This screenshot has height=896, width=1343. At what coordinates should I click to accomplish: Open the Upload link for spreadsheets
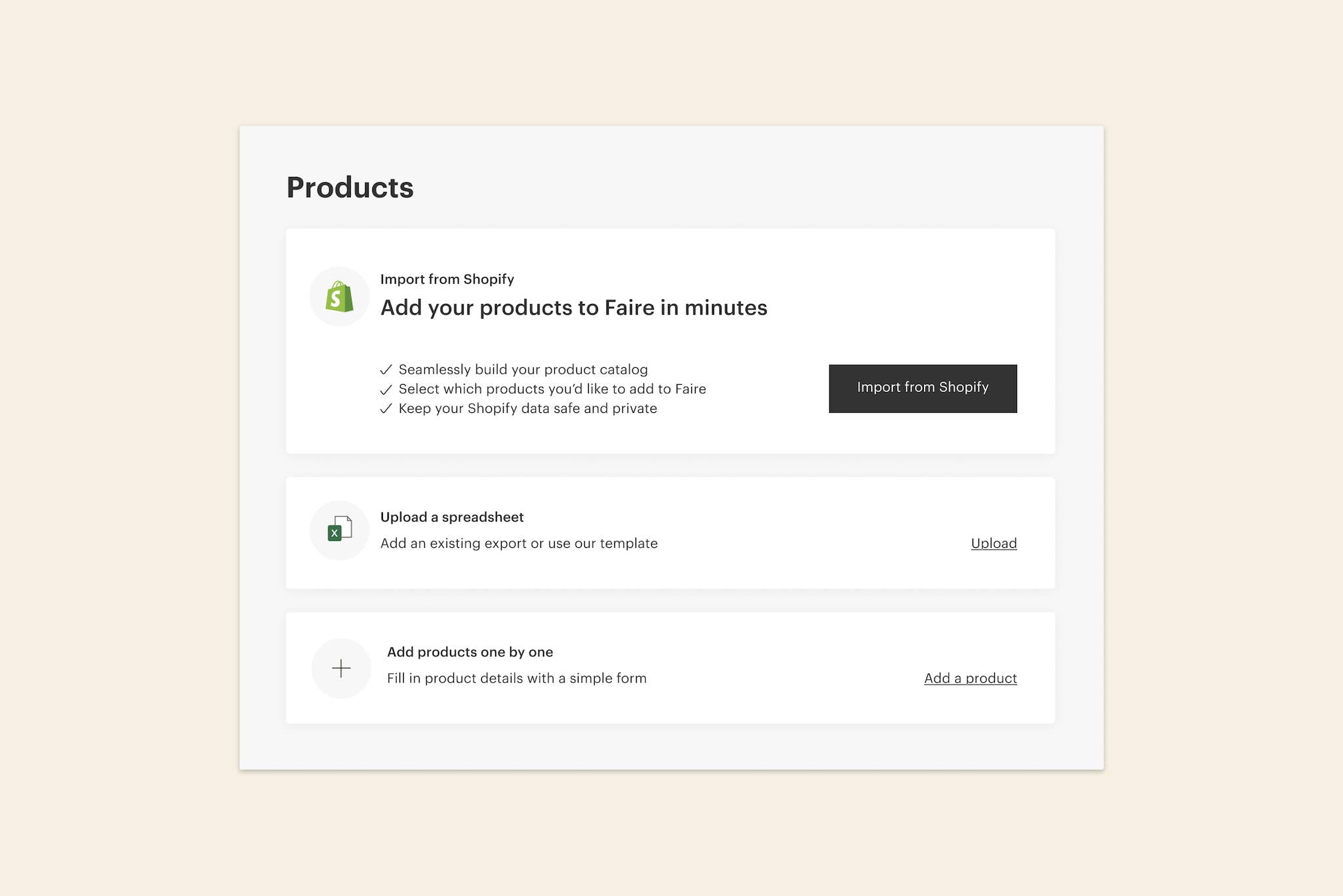coord(993,543)
